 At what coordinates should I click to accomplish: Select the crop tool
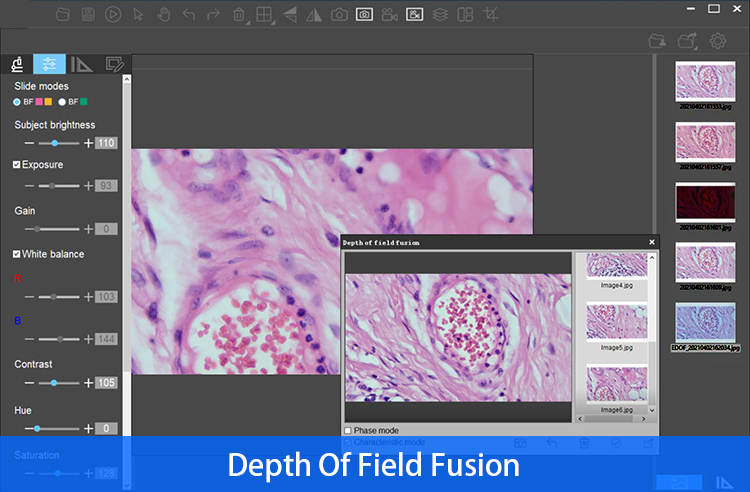coord(490,14)
